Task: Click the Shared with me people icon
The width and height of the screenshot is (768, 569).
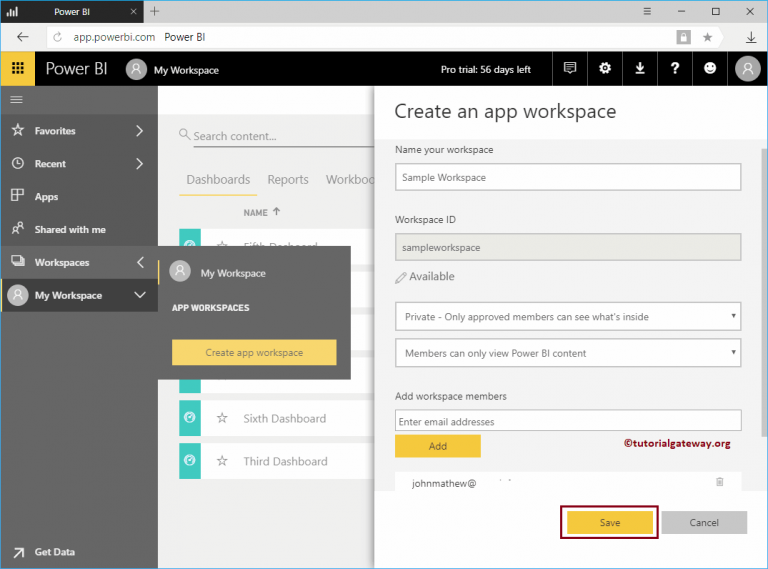Action: click(x=18, y=228)
